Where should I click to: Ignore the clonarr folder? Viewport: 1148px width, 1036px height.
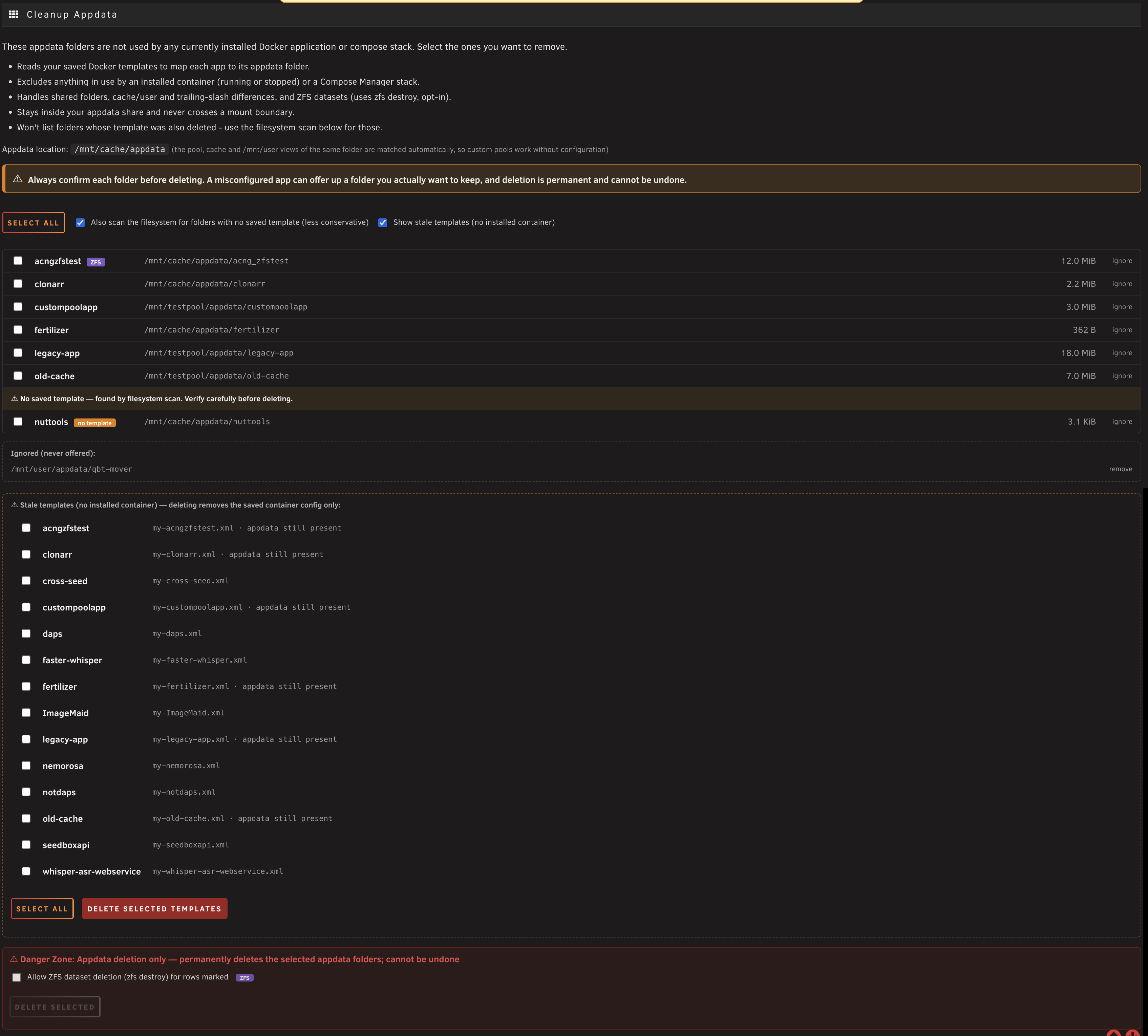[1122, 283]
